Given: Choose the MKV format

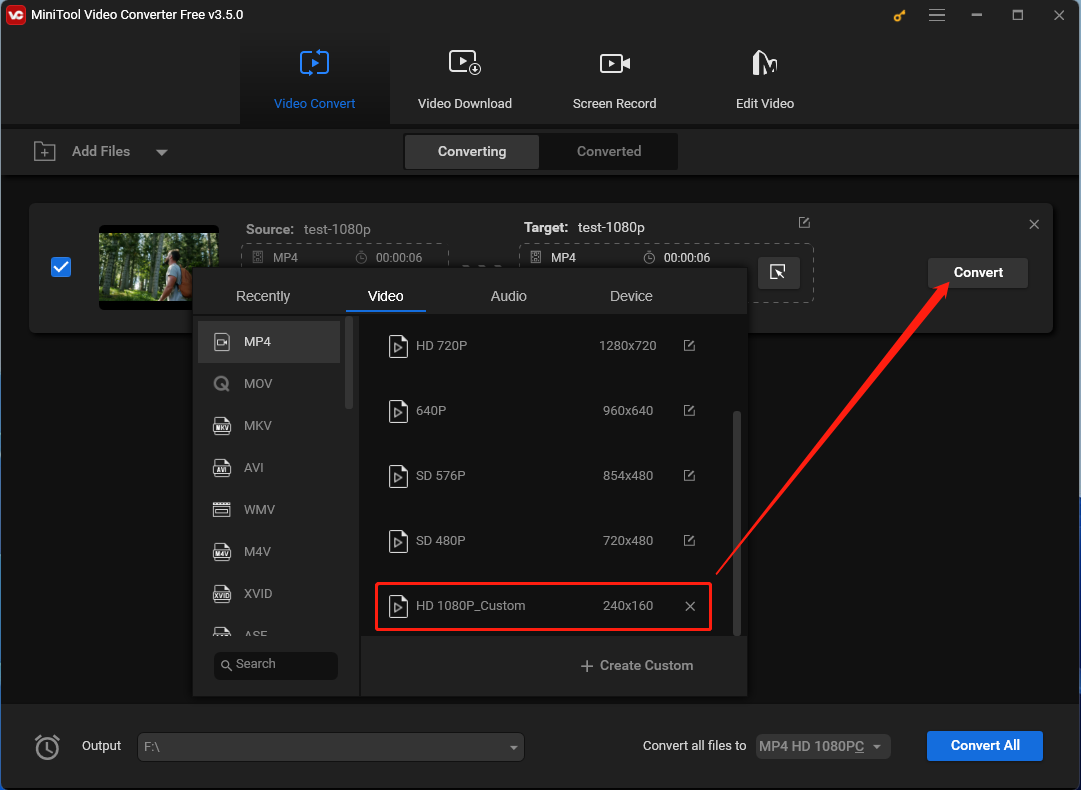Looking at the screenshot, I should [269, 426].
